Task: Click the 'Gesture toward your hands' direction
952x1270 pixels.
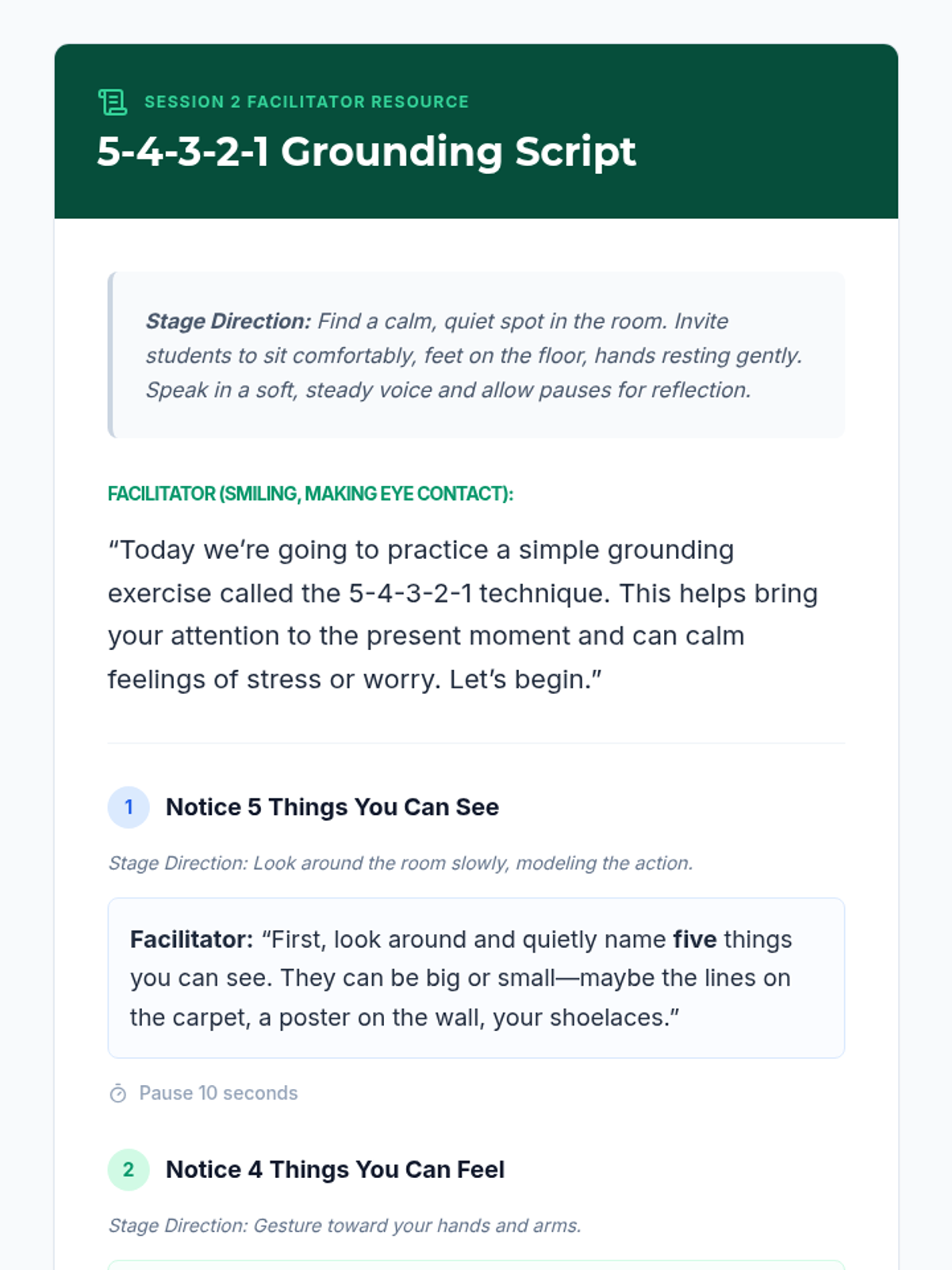Action: point(344,1226)
